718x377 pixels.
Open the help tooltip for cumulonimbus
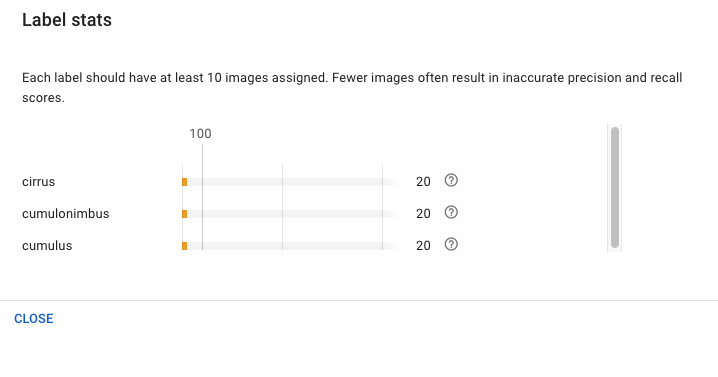coord(451,213)
